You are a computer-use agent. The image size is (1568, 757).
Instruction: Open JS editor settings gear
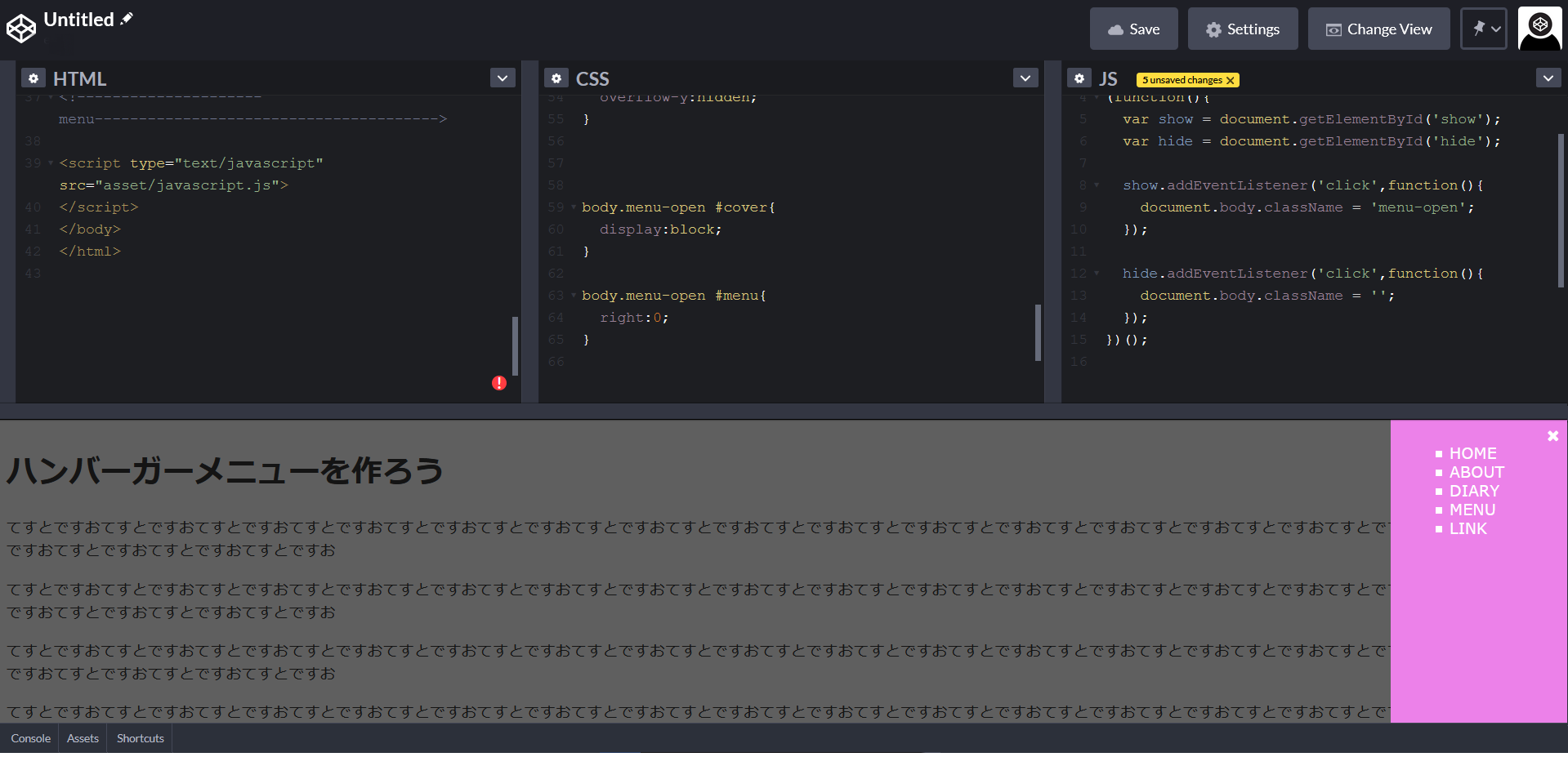(1079, 78)
